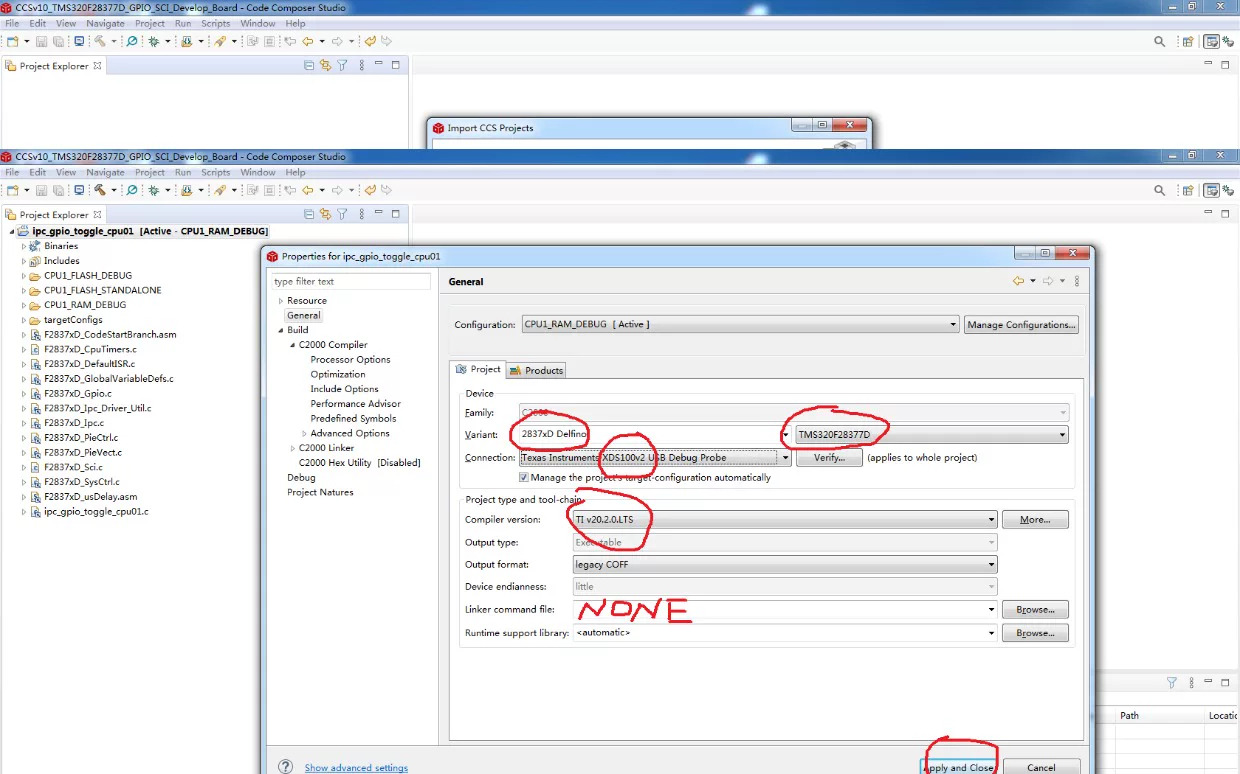Click Cancel button in Properties dialog
The image size is (1240, 774).
click(x=1041, y=767)
